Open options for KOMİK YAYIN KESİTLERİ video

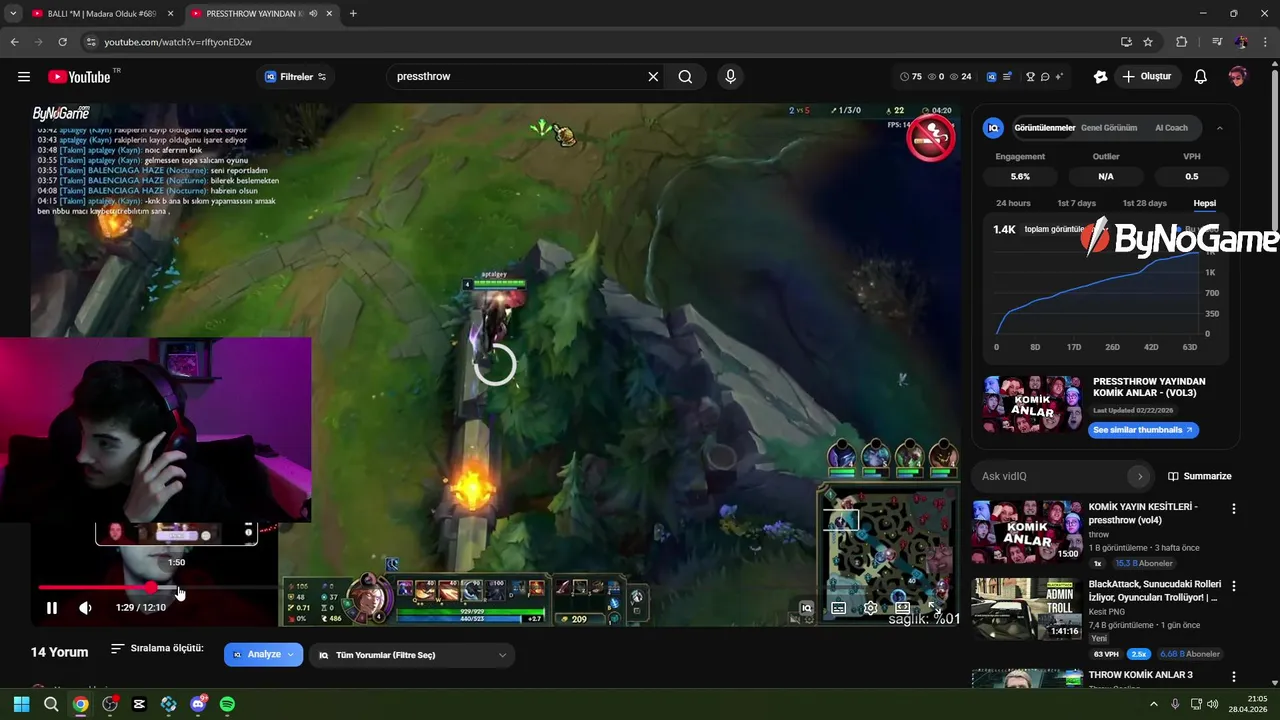(1233, 509)
